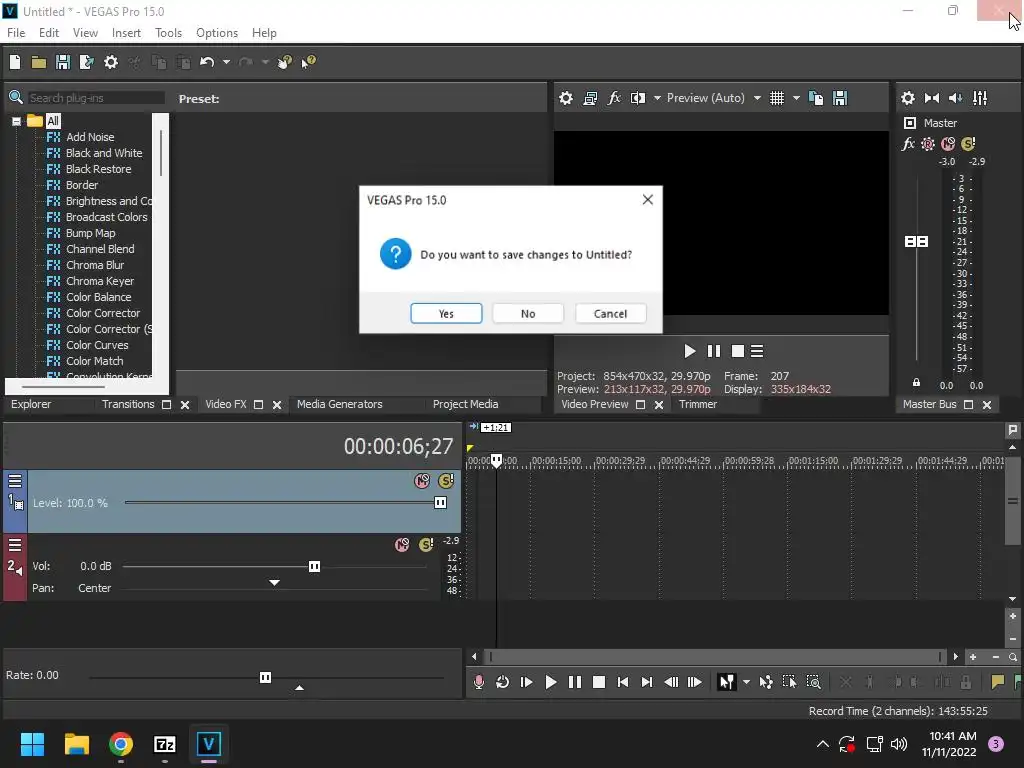Mute video track 1
This screenshot has height=768, width=1024.
coord(422,481)
